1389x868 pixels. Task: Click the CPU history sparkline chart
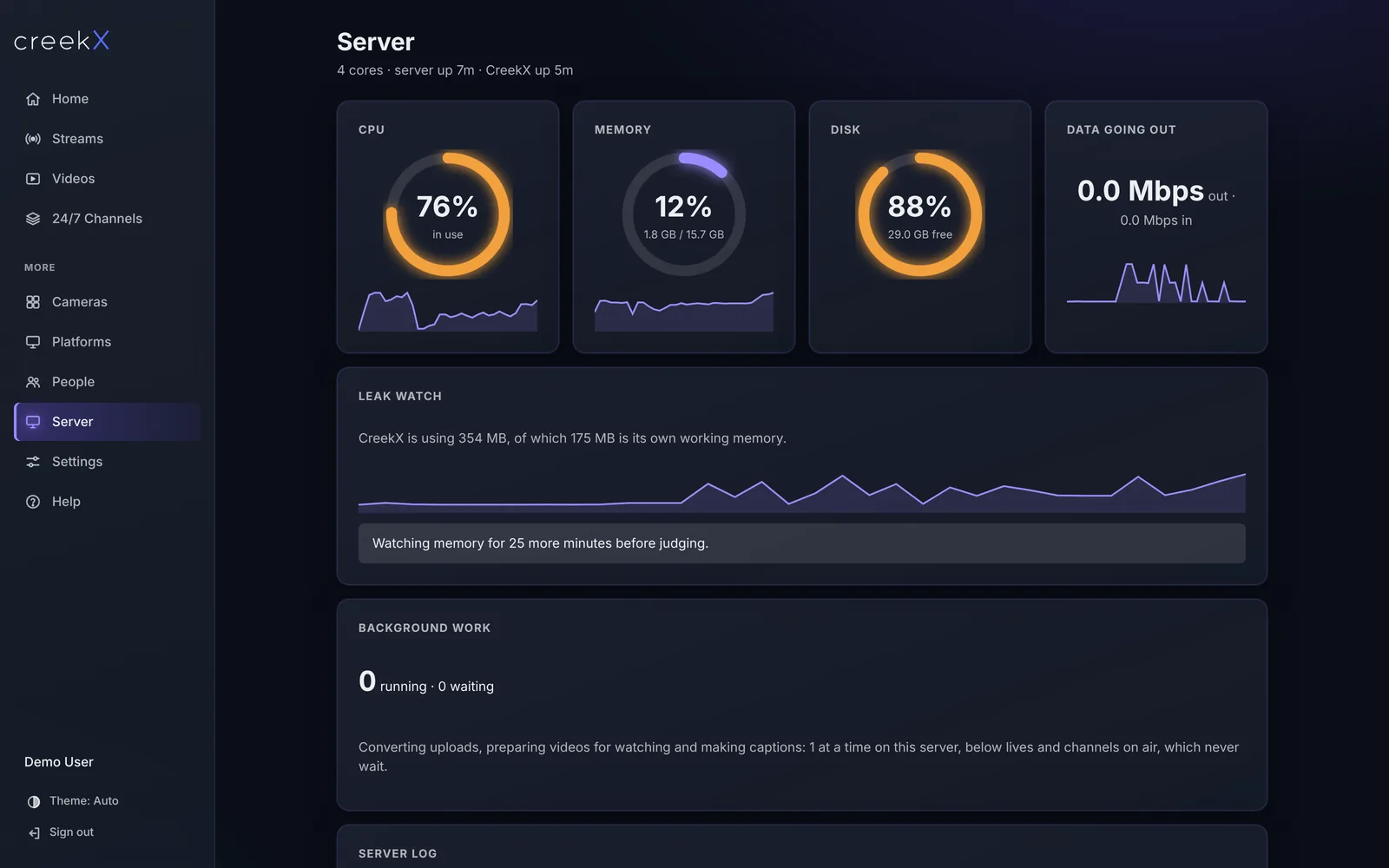tap(448, 311)
